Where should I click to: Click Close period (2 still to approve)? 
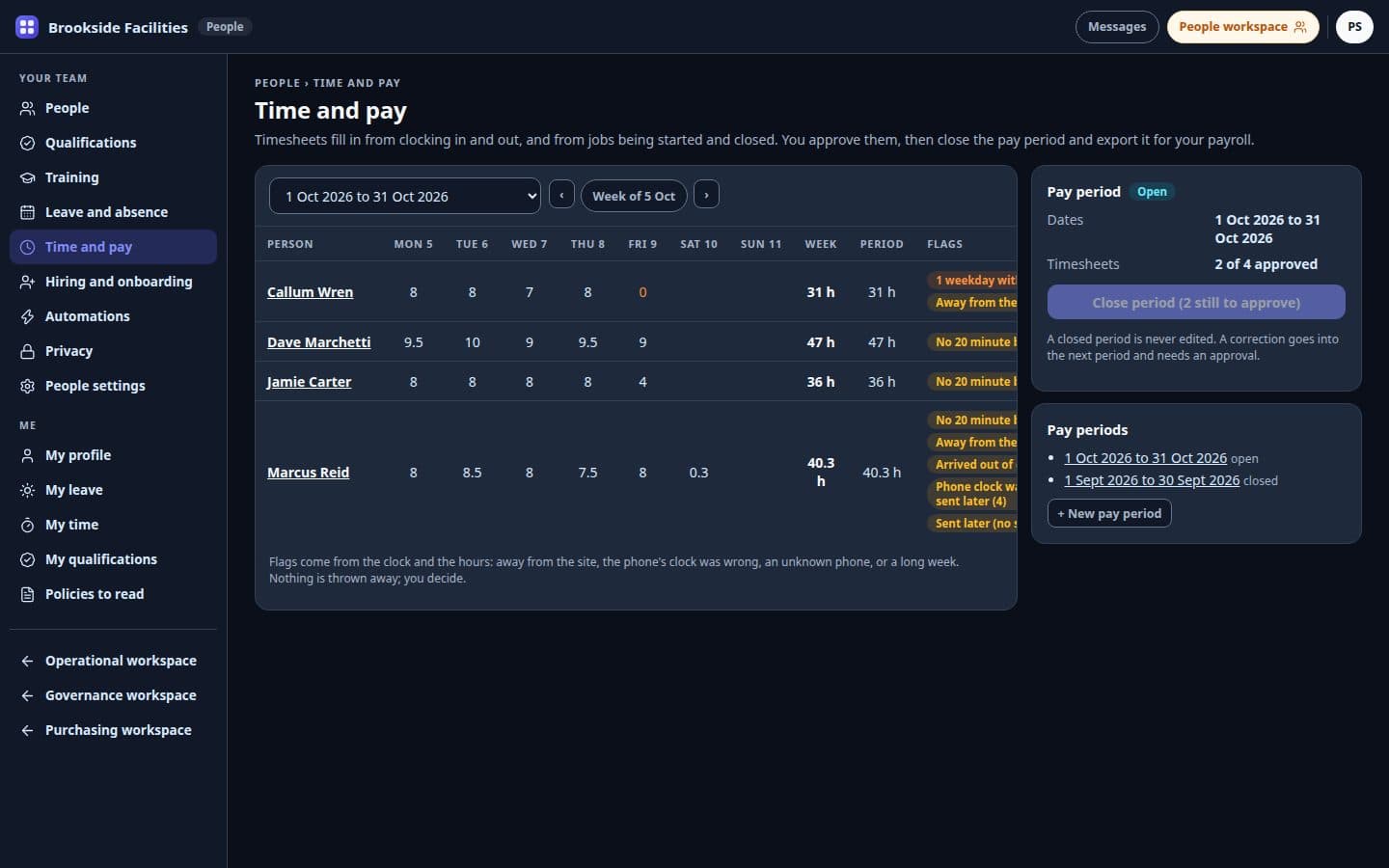pos(1196,302)
